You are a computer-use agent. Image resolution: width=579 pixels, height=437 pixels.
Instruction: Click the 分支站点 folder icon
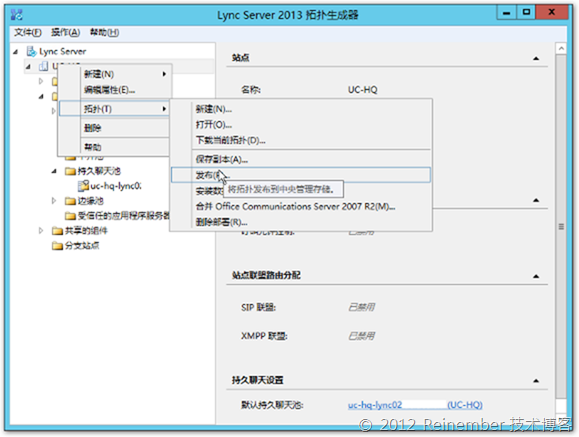(57, 246)
